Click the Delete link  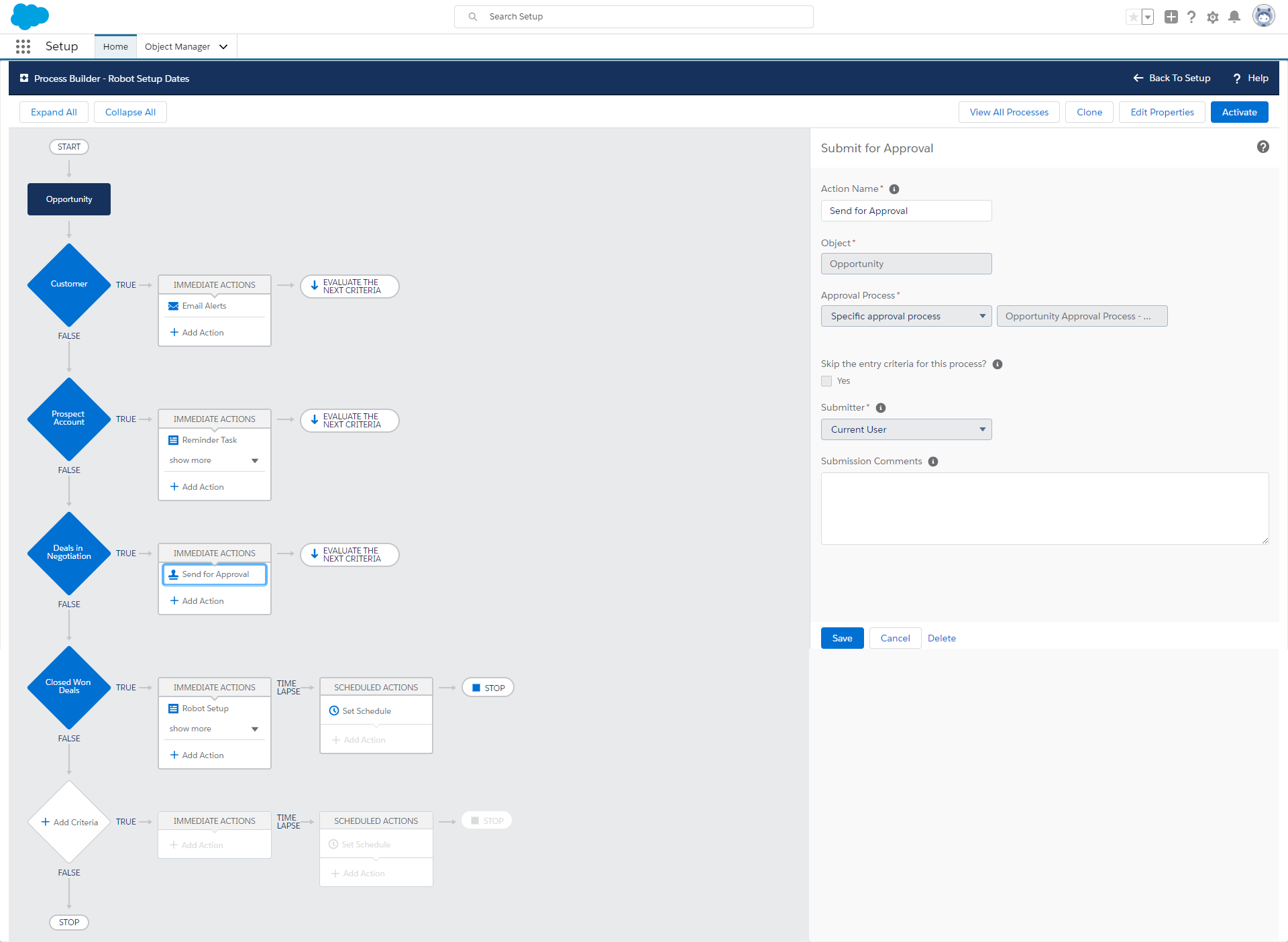tap(941, 638)
